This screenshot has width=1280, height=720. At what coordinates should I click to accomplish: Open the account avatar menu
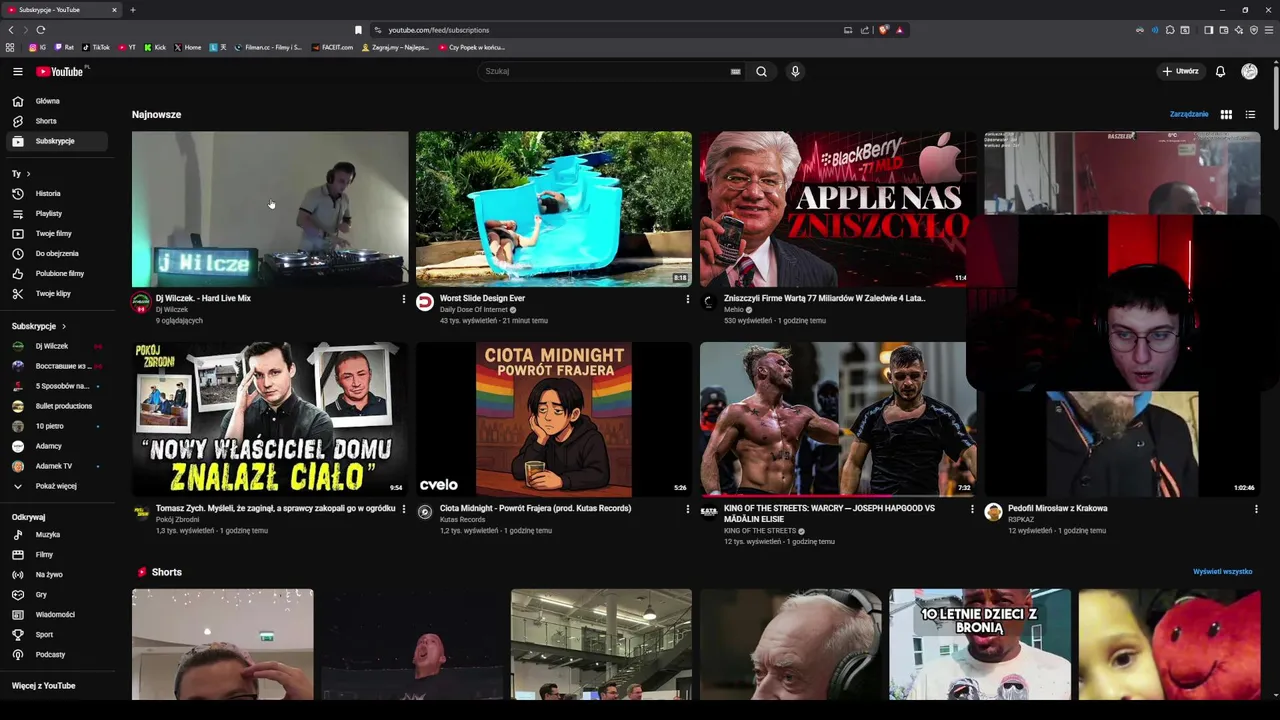tap(1249, 71)
